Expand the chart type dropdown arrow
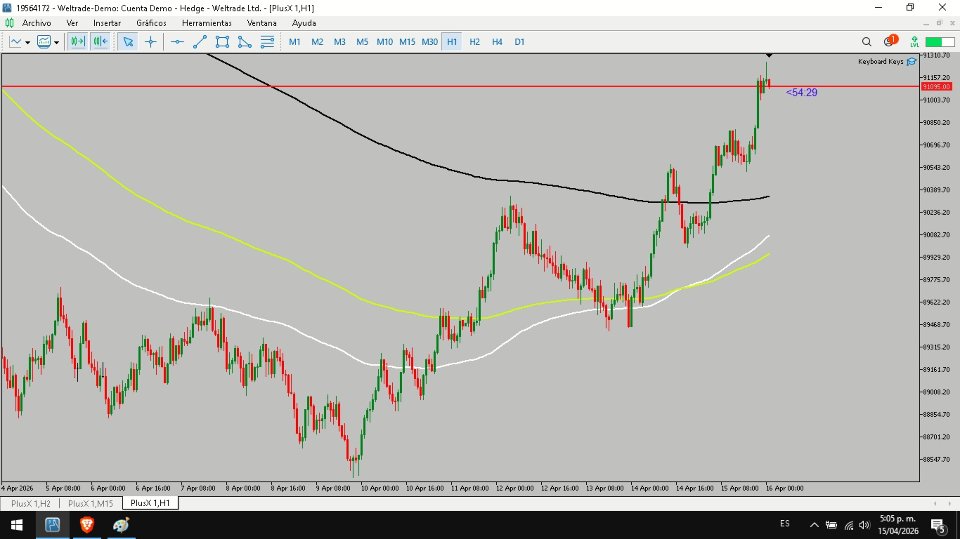The width and height of the screenshot is (960, 539). (x=28, y=42)
